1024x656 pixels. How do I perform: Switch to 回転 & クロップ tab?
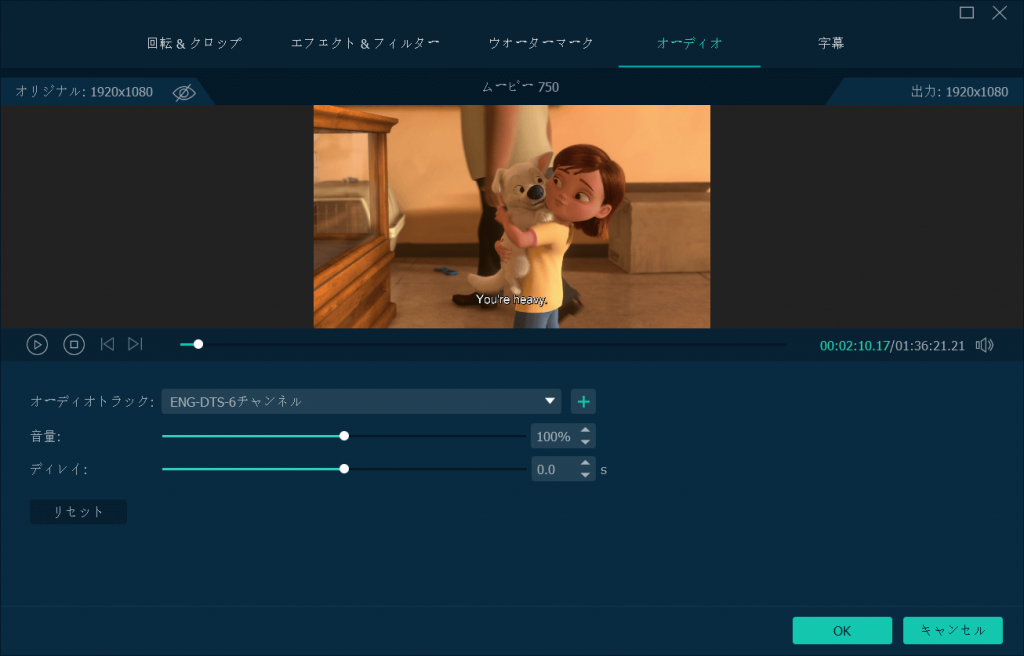pyautogui.click(x=194, y=44)
